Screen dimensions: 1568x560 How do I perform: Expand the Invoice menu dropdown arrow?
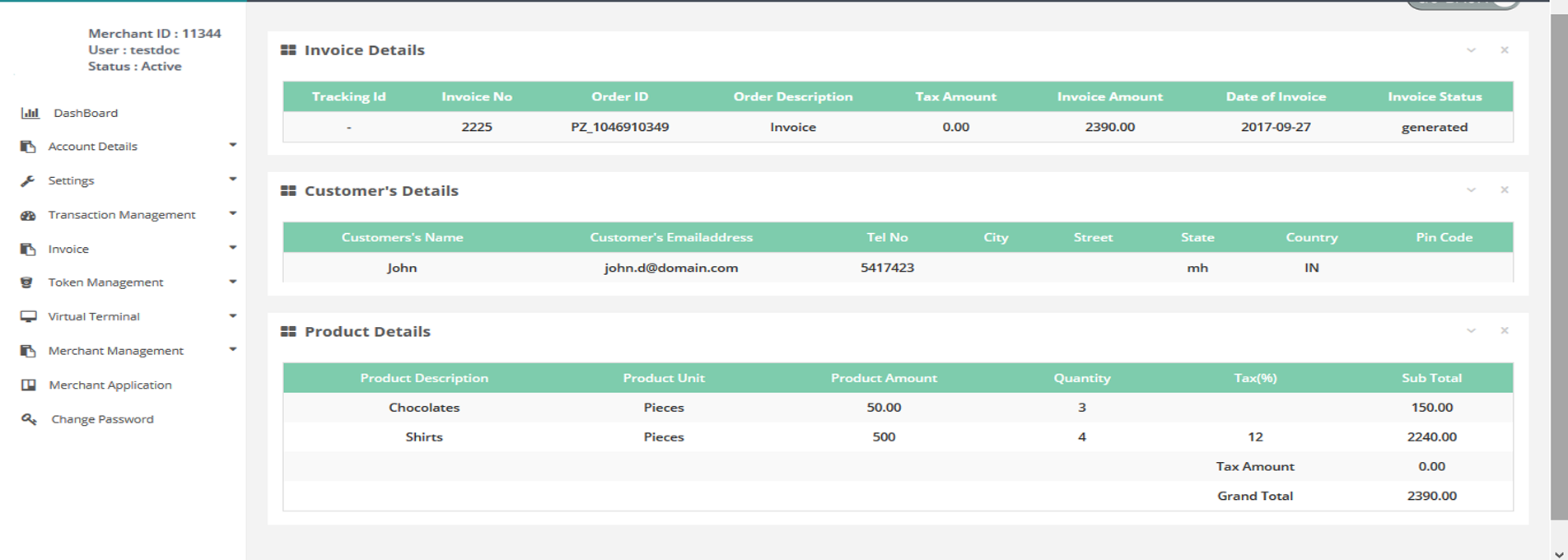(233, 247)
